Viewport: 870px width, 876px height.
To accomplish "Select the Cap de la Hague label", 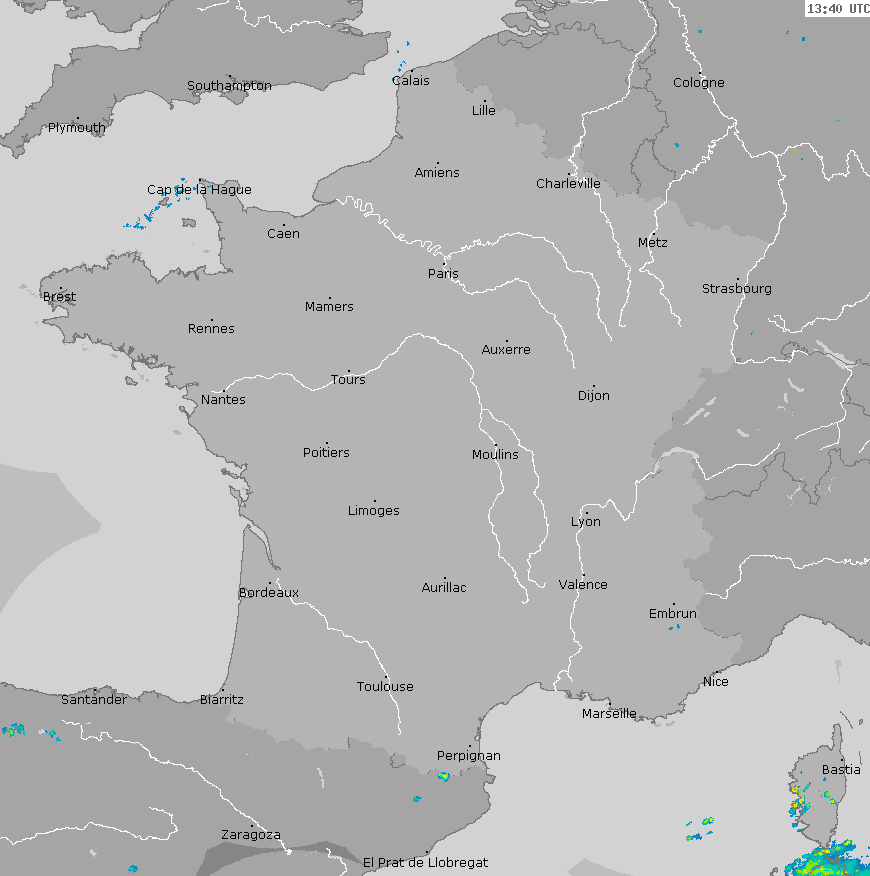I will 199,190.
